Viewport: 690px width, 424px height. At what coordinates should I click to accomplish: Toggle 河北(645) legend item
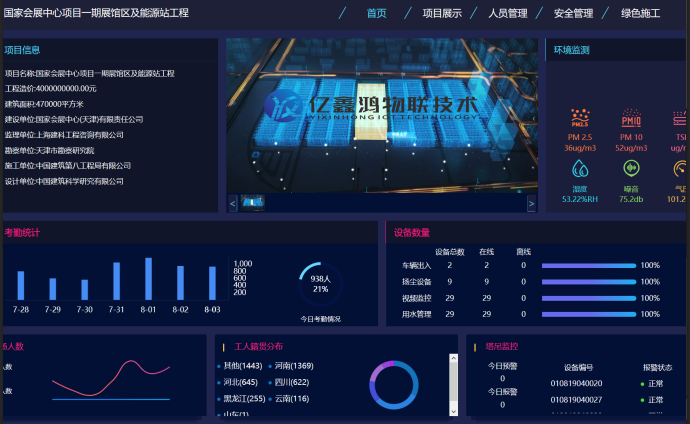(238, 382)
